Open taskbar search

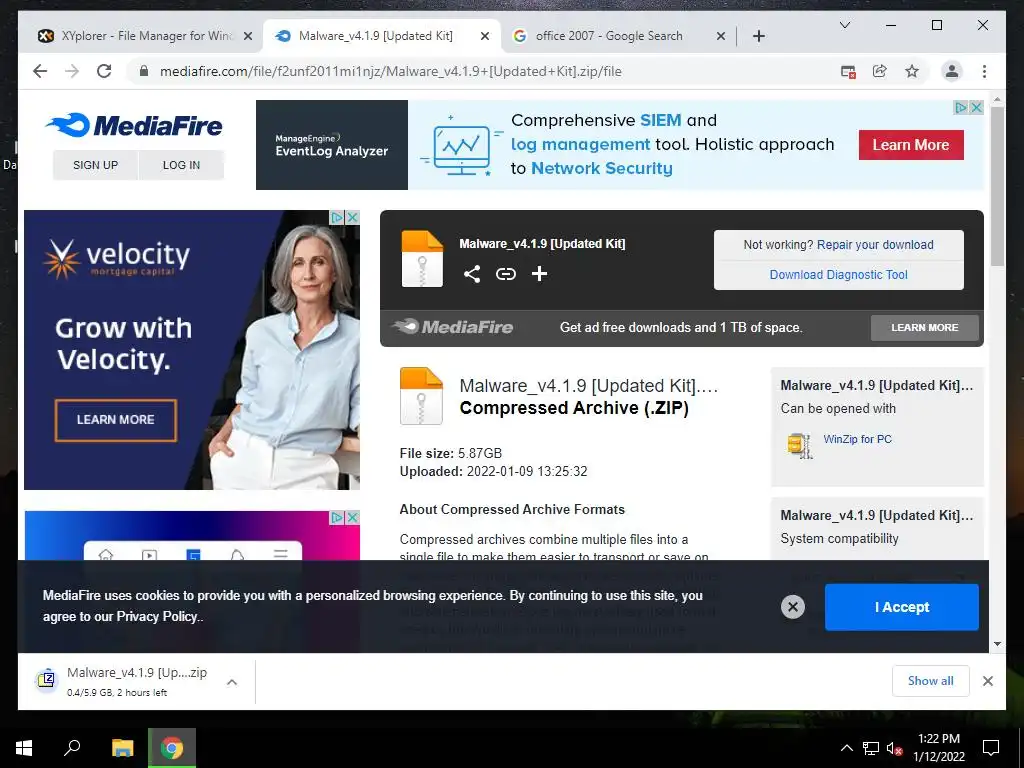(x=72, y=748)
